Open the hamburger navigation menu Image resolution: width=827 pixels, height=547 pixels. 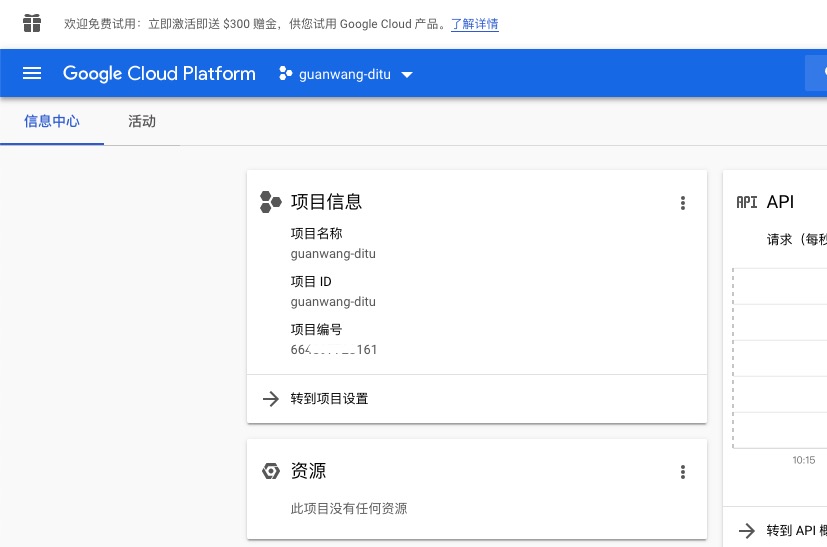[x=32, y=73]
